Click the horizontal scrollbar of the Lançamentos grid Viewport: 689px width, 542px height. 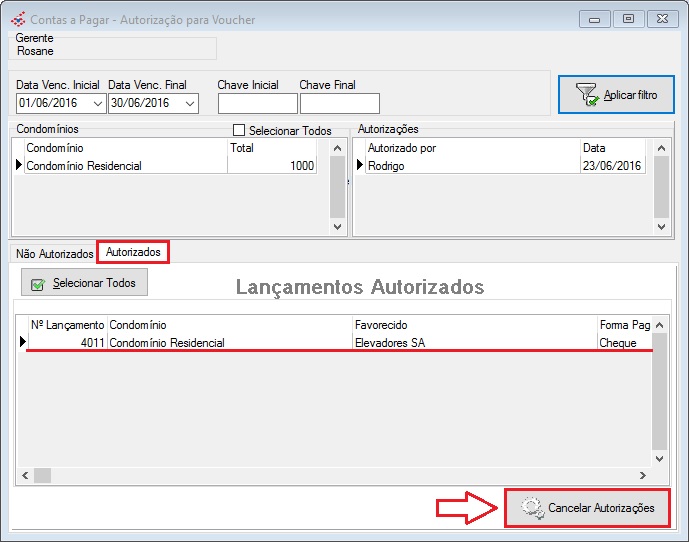coord(330,475)
